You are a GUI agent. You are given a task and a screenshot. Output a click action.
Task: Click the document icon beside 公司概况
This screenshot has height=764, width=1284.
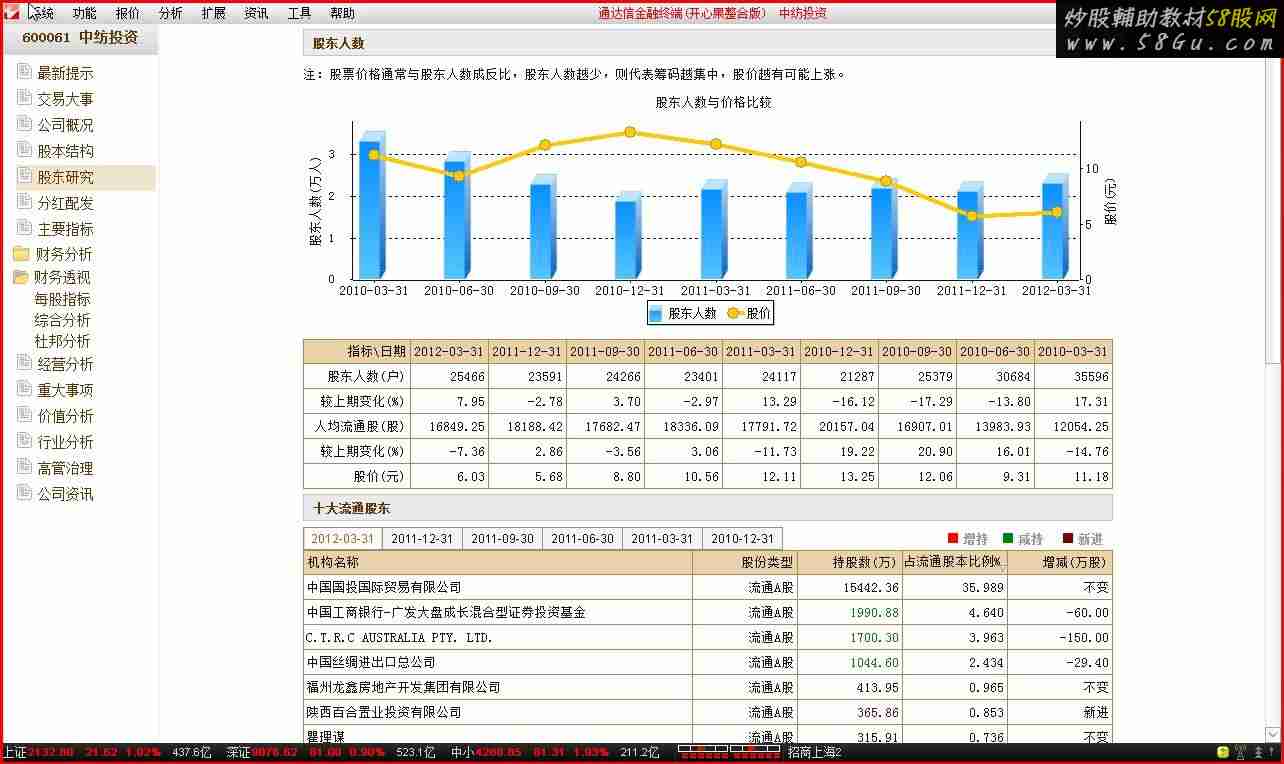pyautogui.click(x=24, y=124)
